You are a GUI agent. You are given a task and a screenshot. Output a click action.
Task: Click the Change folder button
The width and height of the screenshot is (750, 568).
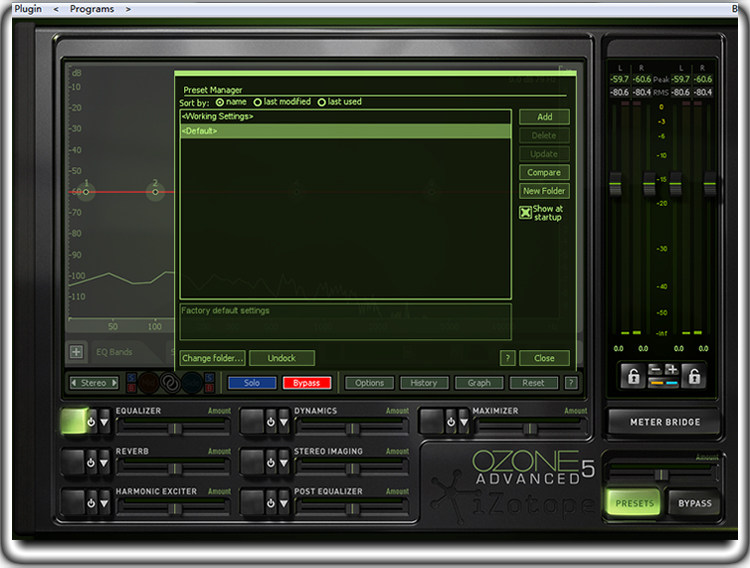pyautogui.click(x=212, y=358)
